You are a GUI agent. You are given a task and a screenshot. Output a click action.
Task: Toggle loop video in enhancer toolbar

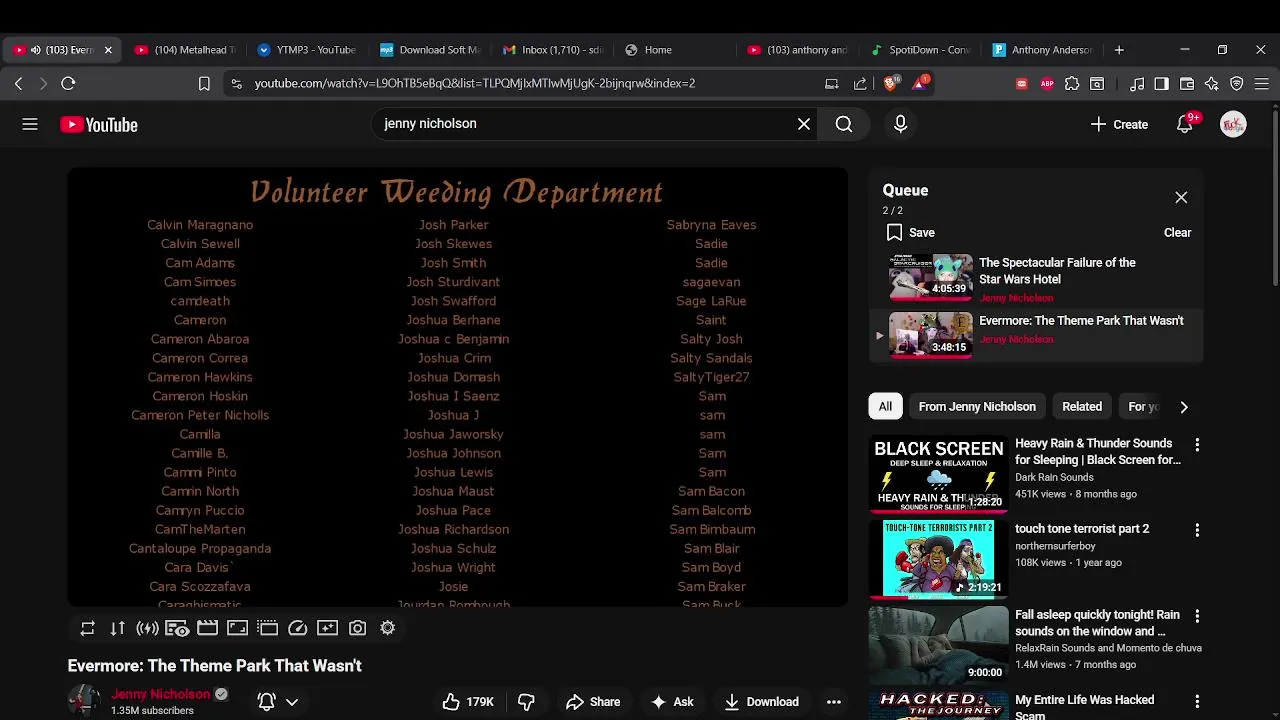tap(88, 628)
